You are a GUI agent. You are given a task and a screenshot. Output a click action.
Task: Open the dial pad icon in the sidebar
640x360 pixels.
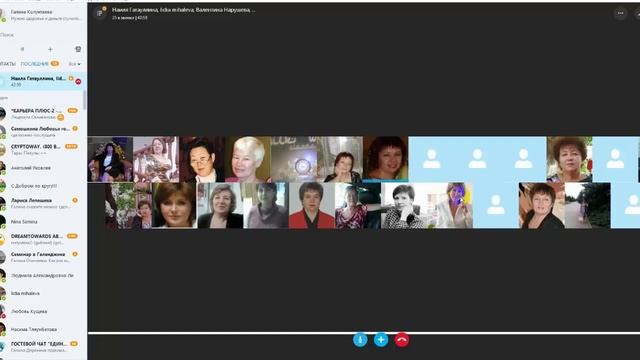[x=78, y=49]
